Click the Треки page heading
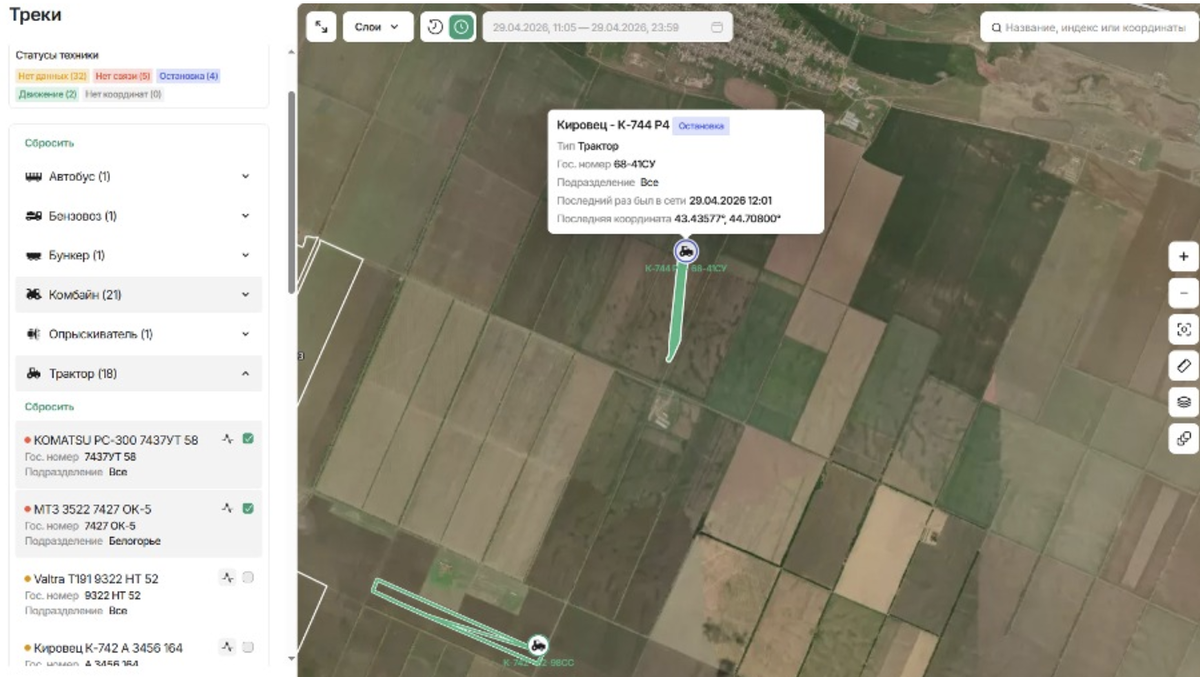 click(35, 15)
